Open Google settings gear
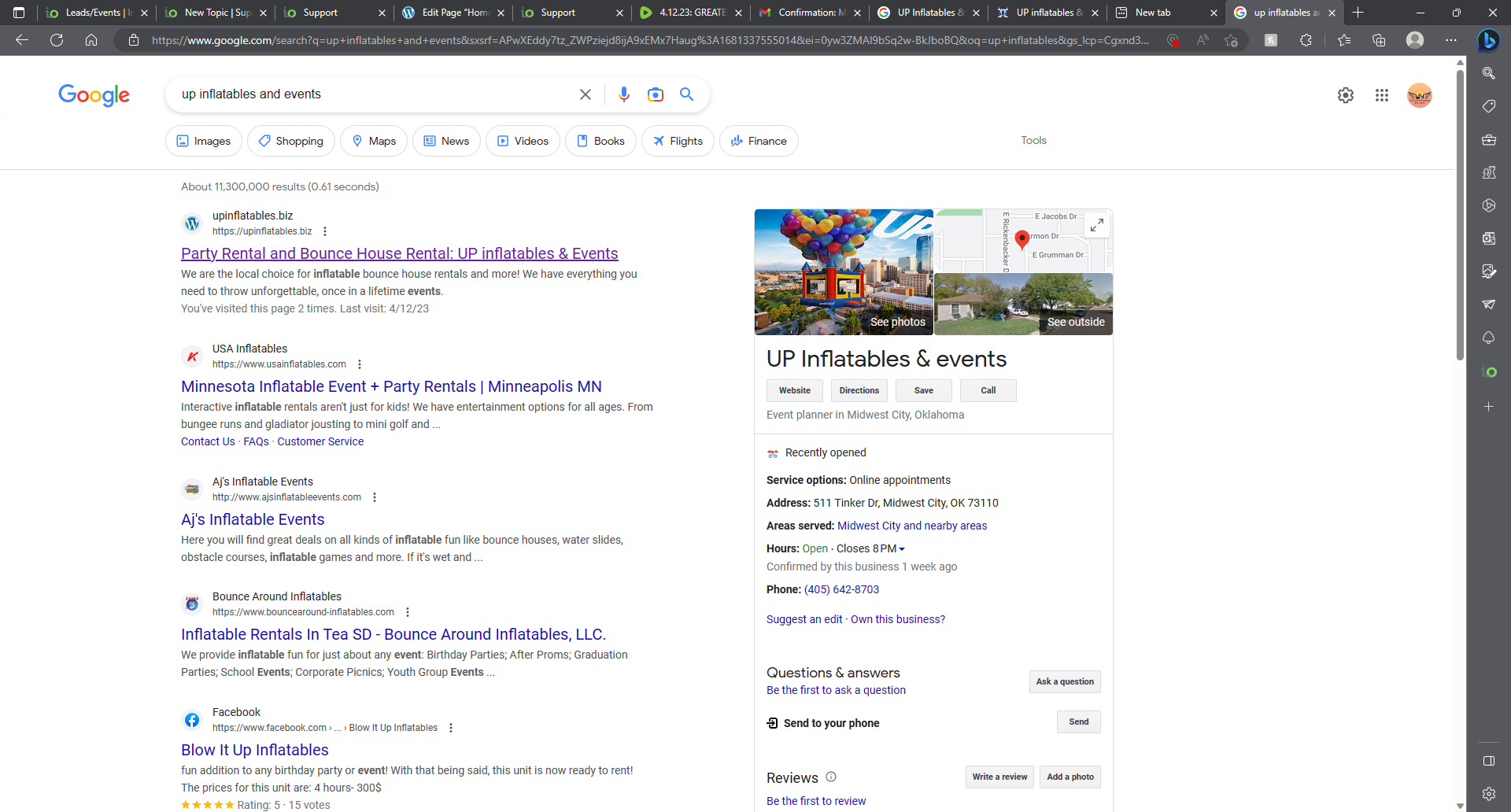 pos(1346,95)
